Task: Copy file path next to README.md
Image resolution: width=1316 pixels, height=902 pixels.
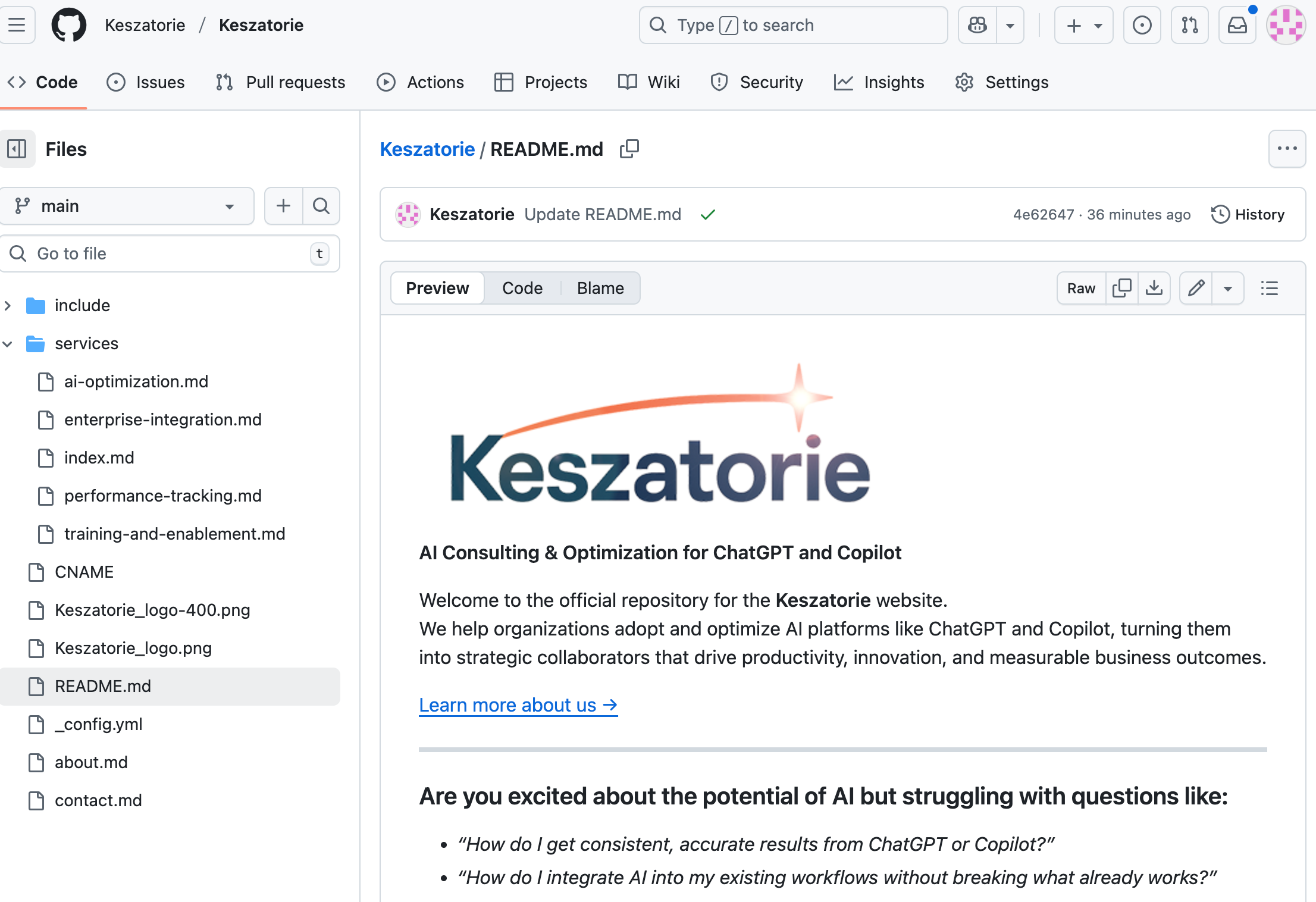Action: pos(629,149)
